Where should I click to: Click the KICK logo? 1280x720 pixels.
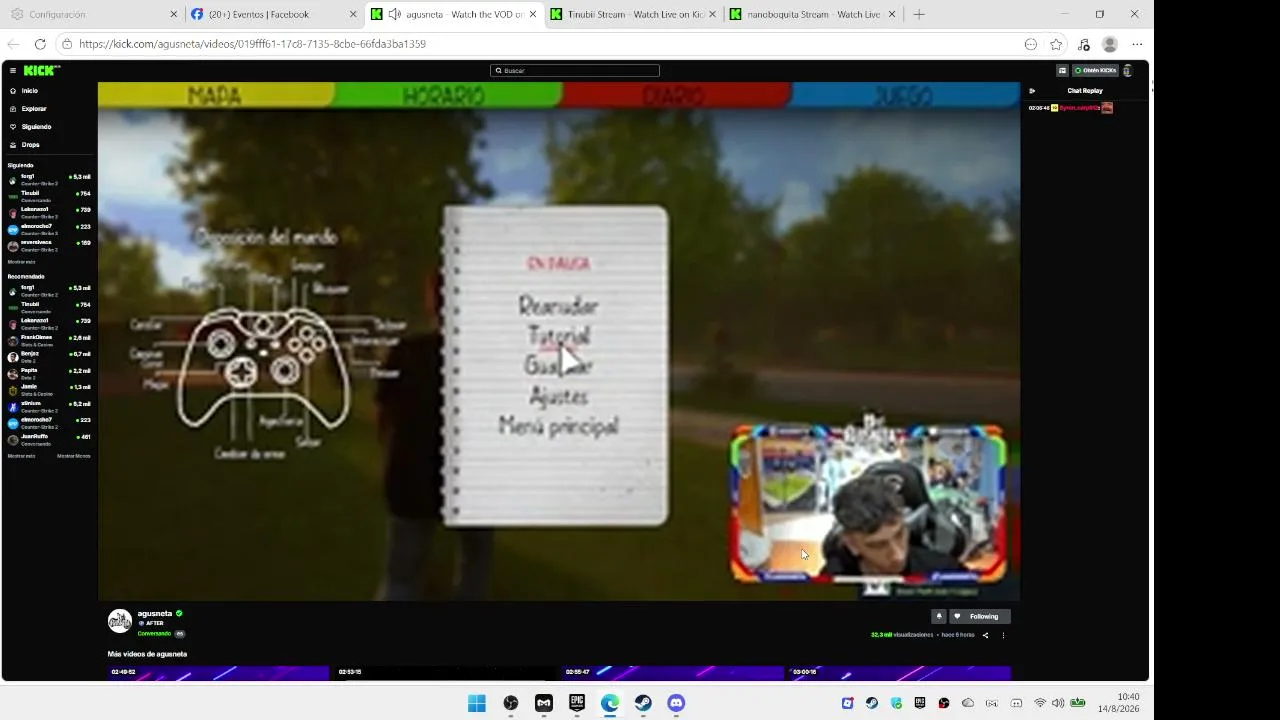coord(41,70)
